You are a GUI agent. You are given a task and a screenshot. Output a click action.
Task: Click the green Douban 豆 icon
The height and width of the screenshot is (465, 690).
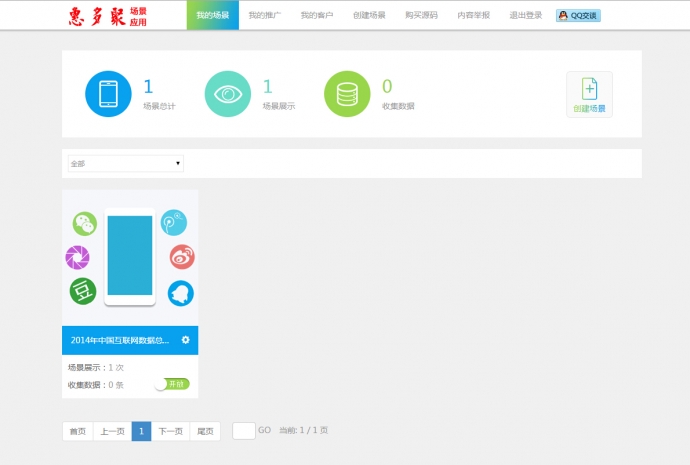click(83, 291)
